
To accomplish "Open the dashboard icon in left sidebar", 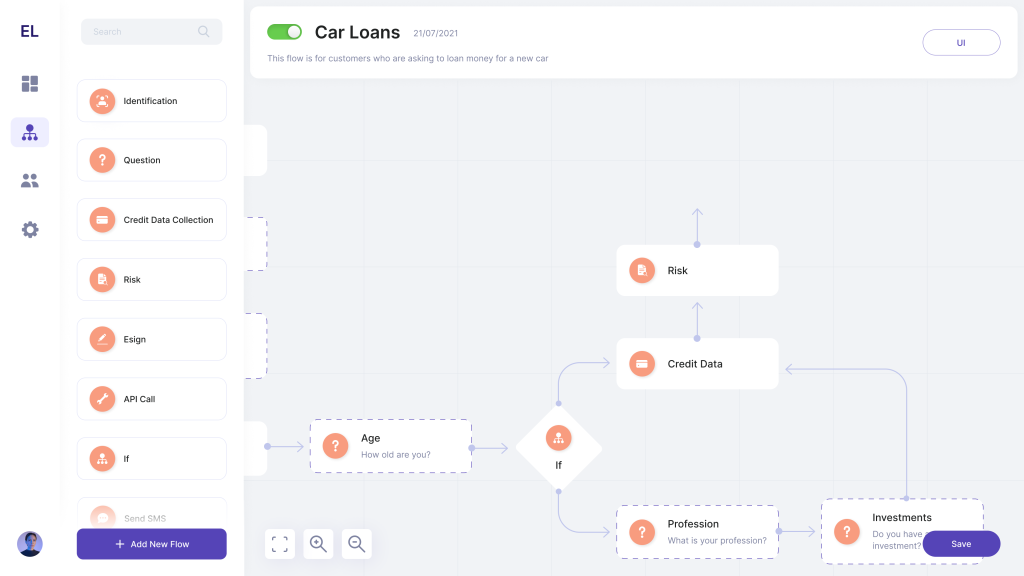I will 30,84.
